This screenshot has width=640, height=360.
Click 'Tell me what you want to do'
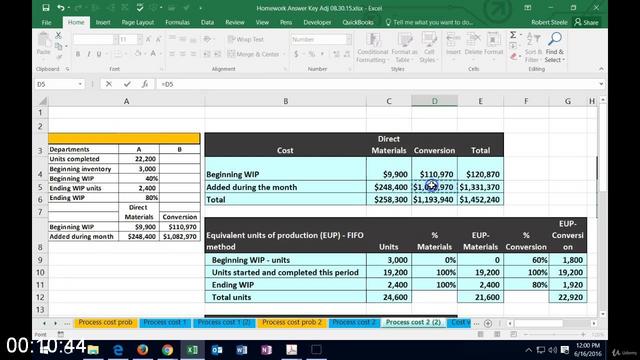point(429,22)
